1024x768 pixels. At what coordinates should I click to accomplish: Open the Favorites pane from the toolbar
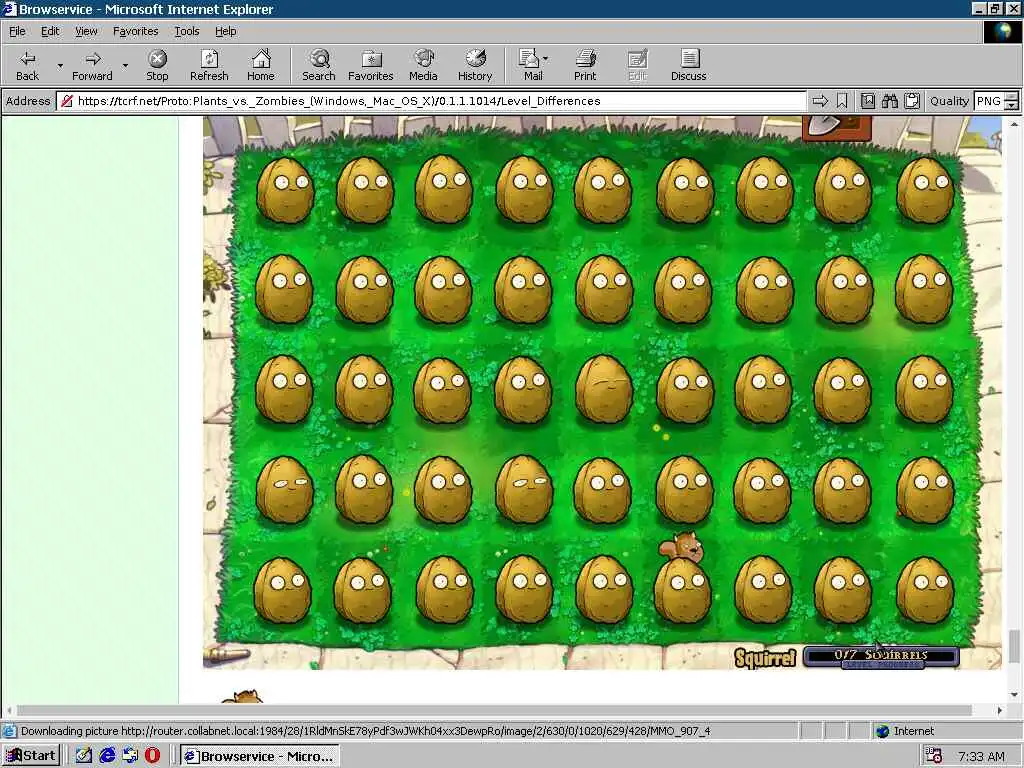tap(371, 65)
